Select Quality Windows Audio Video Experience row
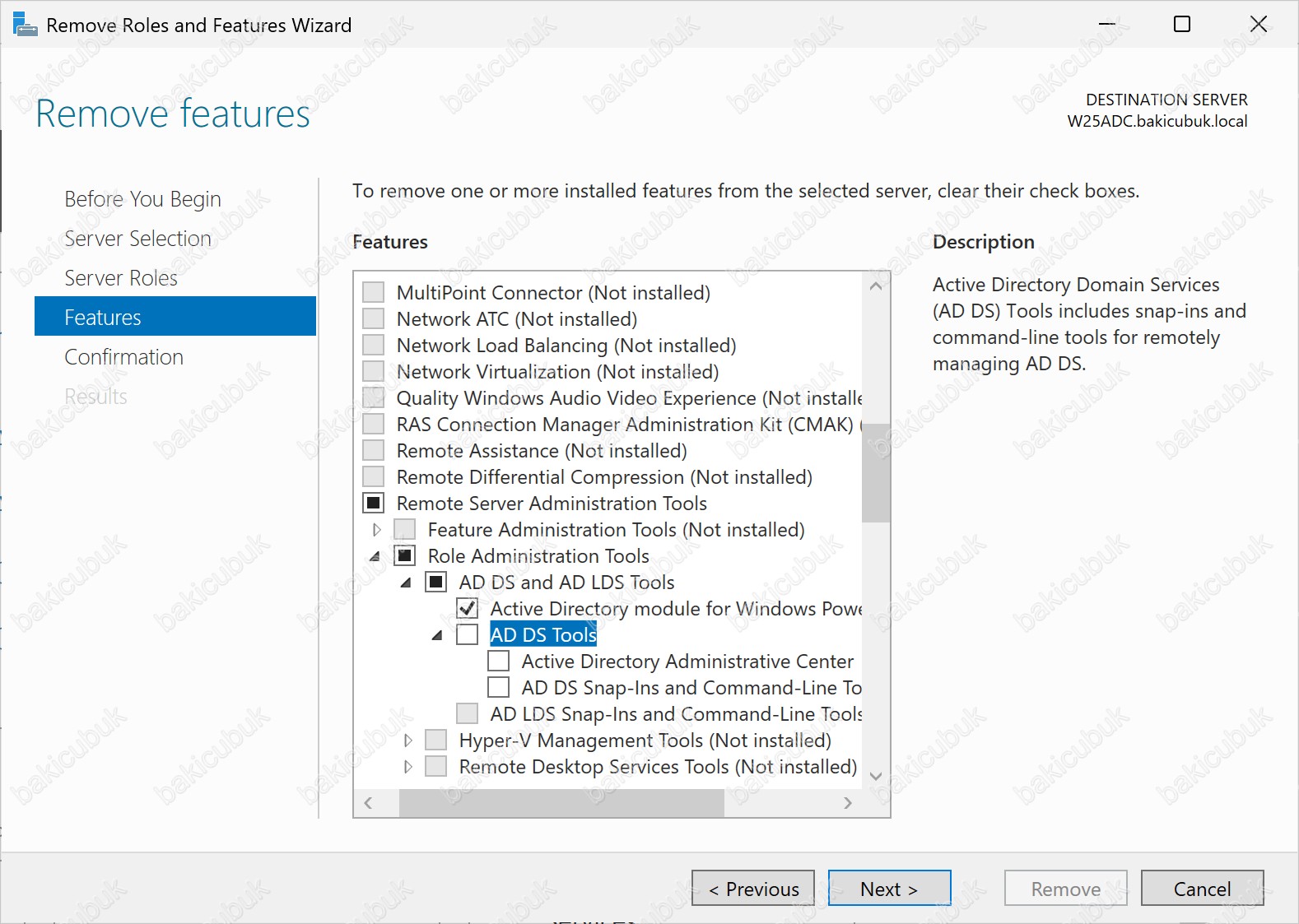This screenshot has width=1299, height=924. click(x=630, y=398)
